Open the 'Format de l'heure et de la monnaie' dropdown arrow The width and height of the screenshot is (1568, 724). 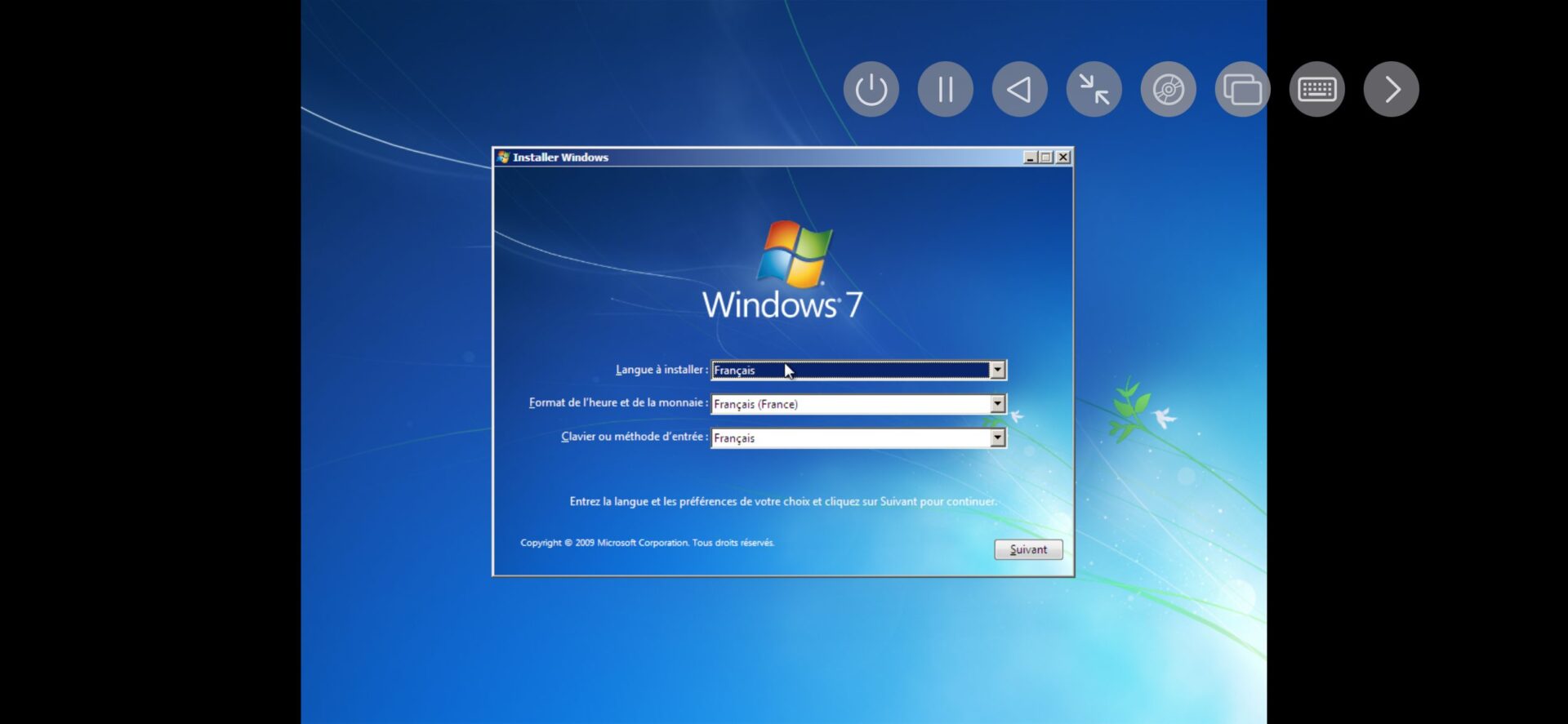[997, 404]
